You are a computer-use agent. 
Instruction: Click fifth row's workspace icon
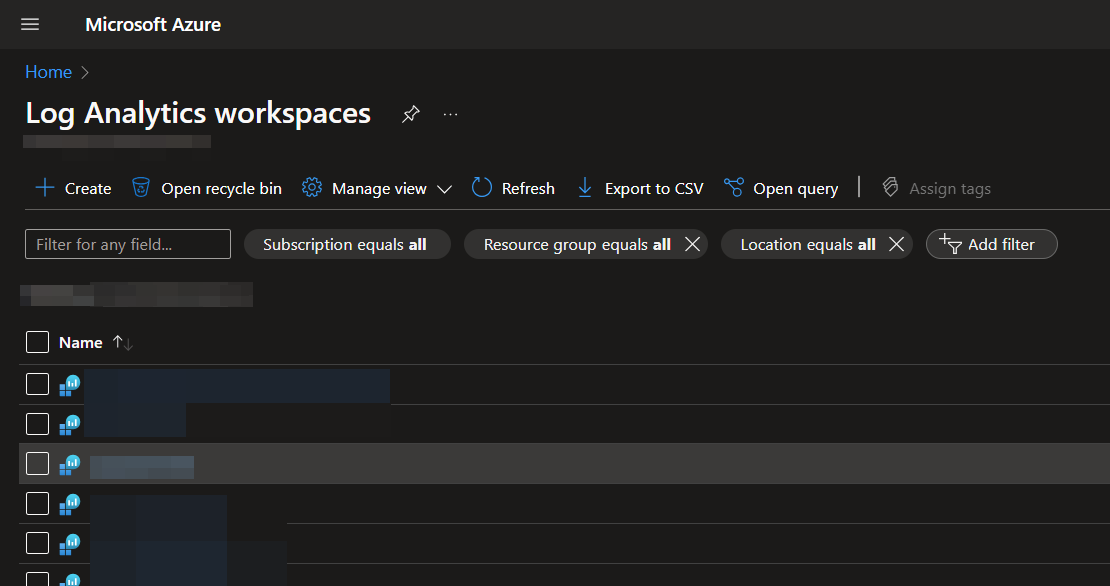[69, 544]
